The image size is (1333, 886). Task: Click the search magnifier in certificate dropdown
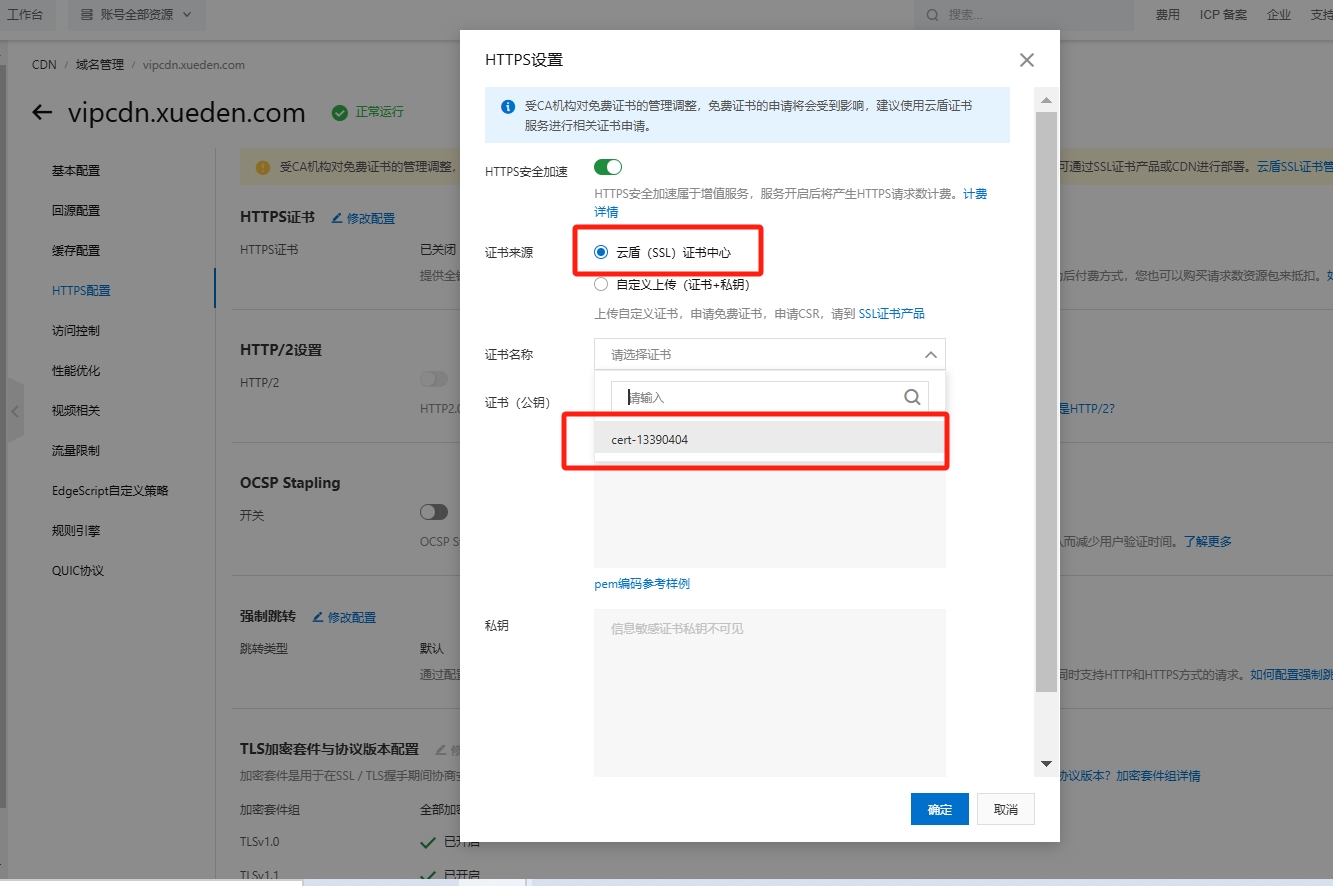click(911, 397)
